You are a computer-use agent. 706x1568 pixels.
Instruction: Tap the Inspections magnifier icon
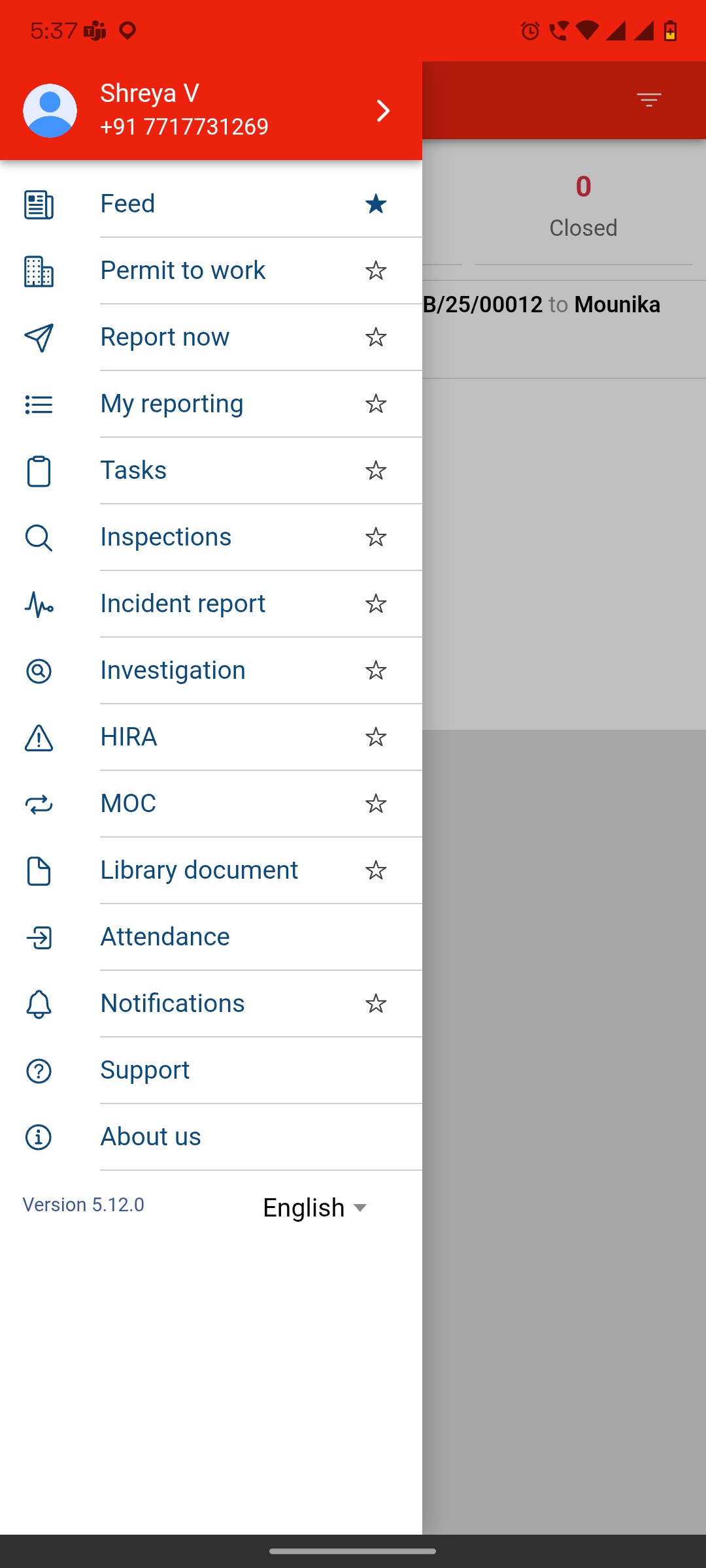coord(39,538)
